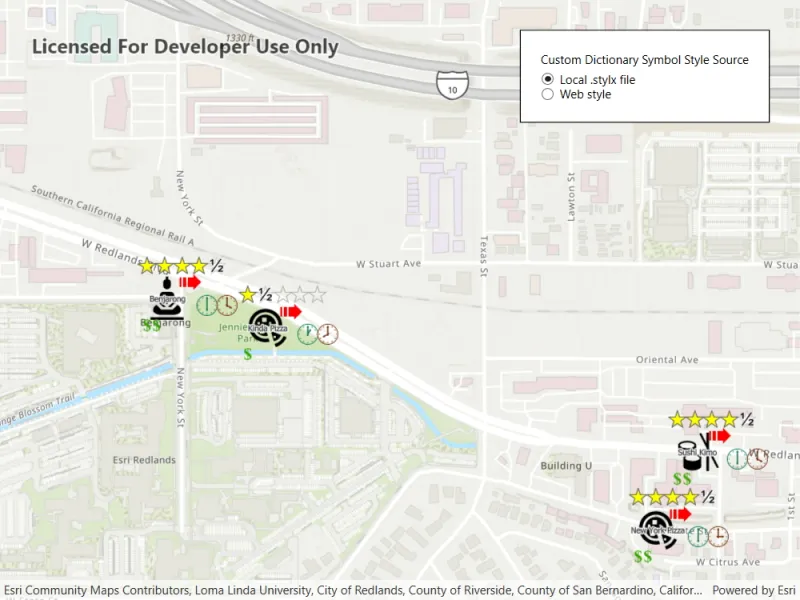Click the Oriental Ave street label
The height and width of the screenshot is (600, 800).
tap(667, 360)
